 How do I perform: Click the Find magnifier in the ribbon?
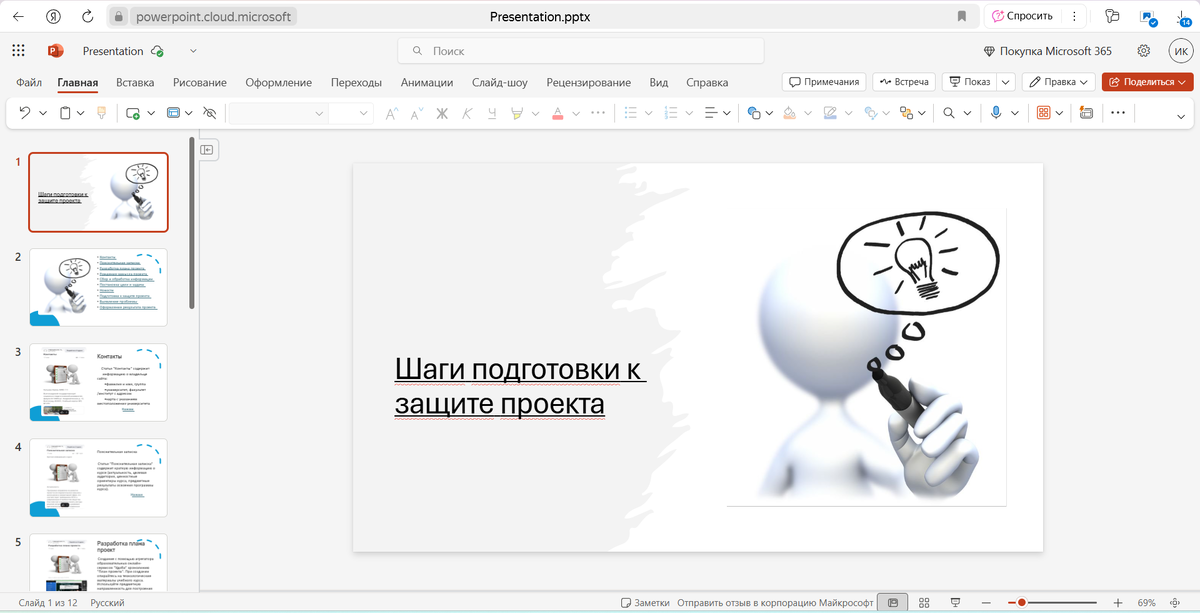click(x=950, y=113)
